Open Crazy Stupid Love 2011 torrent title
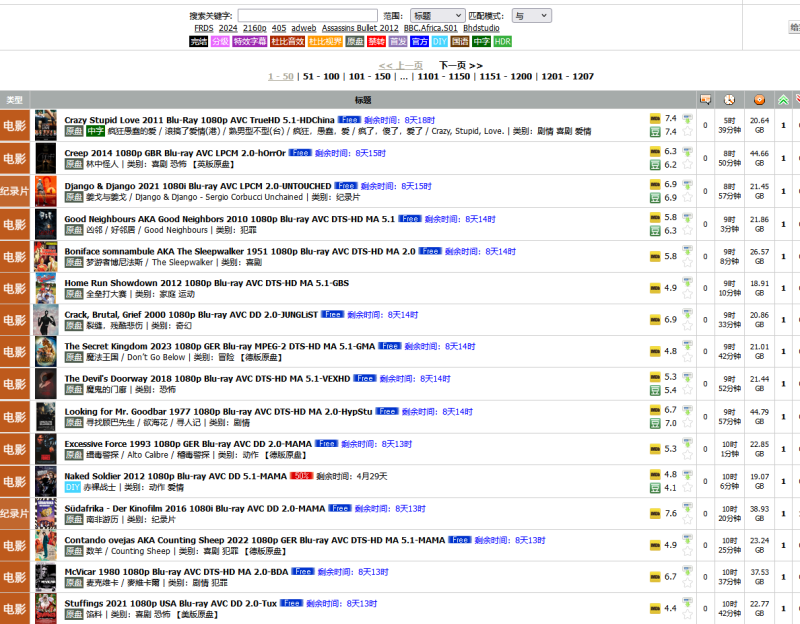 coord(199,120)
